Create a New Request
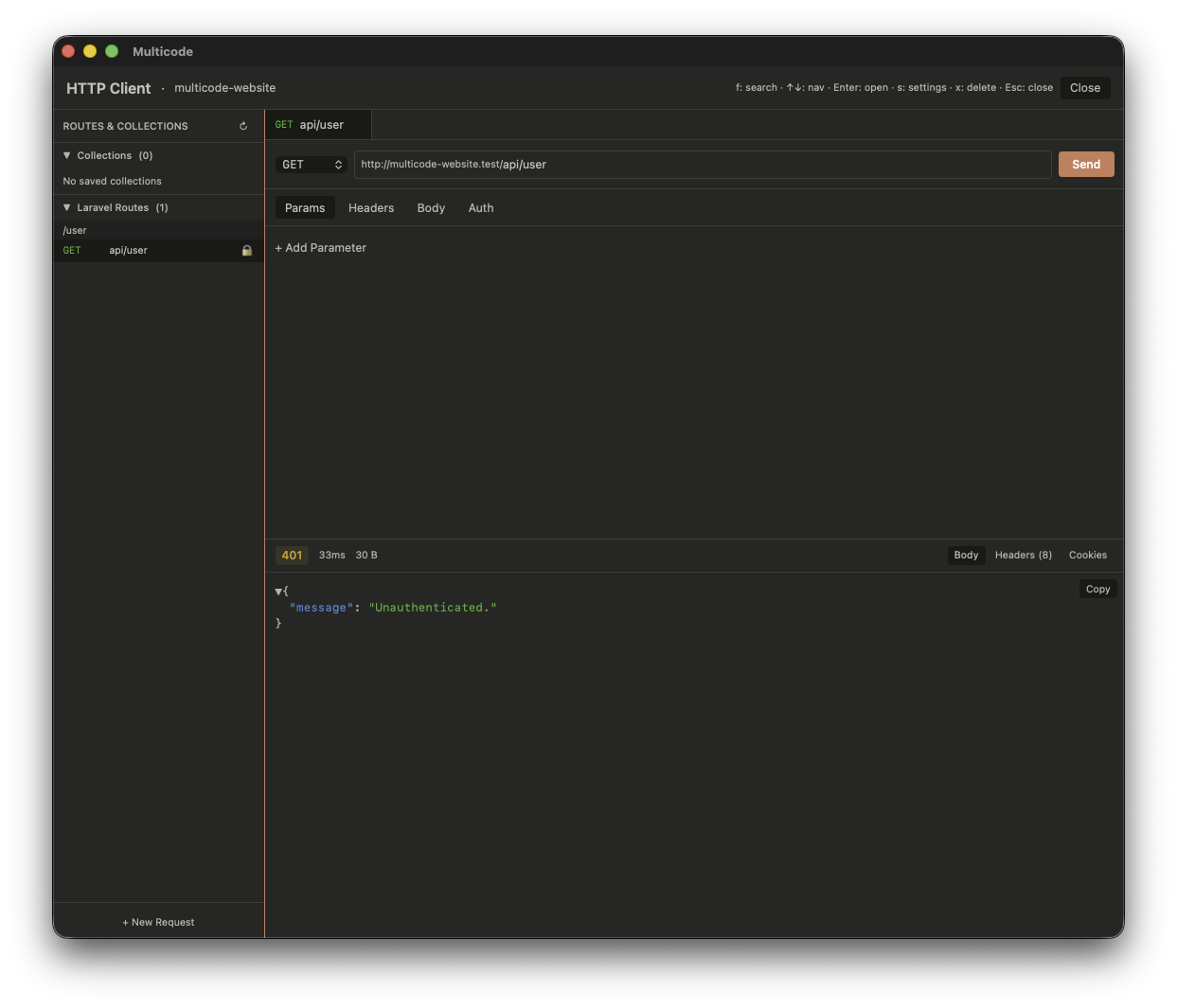The height and width of the screenshot is (1008, 1177). [x=158, y=922]
